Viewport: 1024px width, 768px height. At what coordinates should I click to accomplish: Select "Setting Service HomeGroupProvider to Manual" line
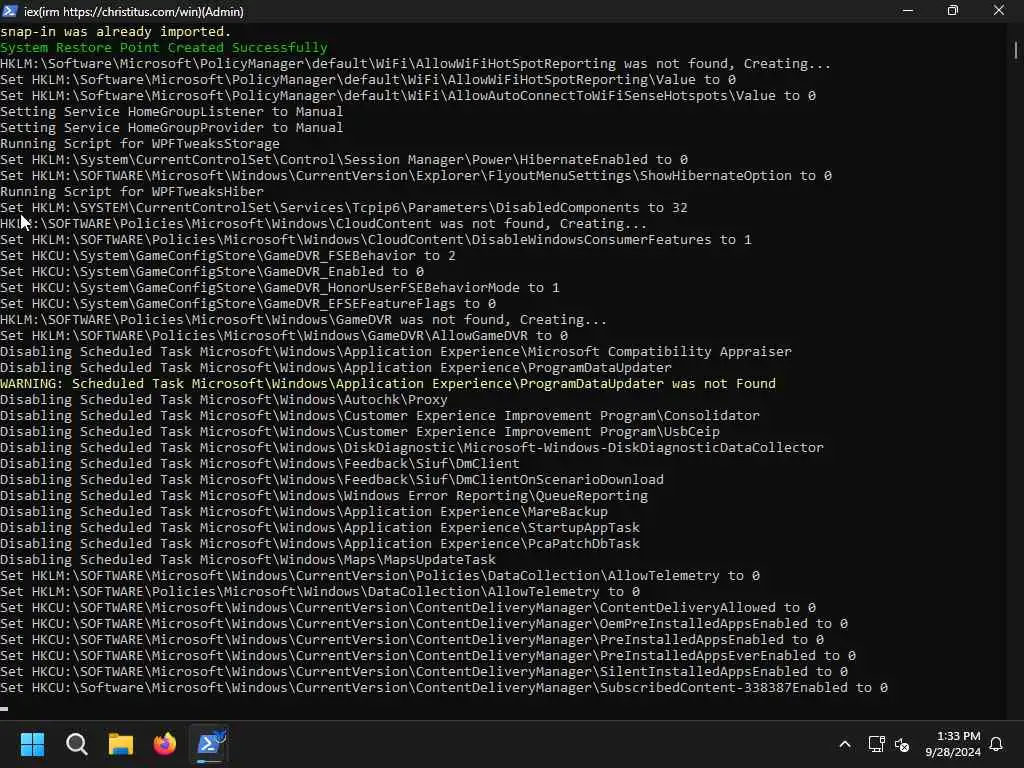coord(172,127)
